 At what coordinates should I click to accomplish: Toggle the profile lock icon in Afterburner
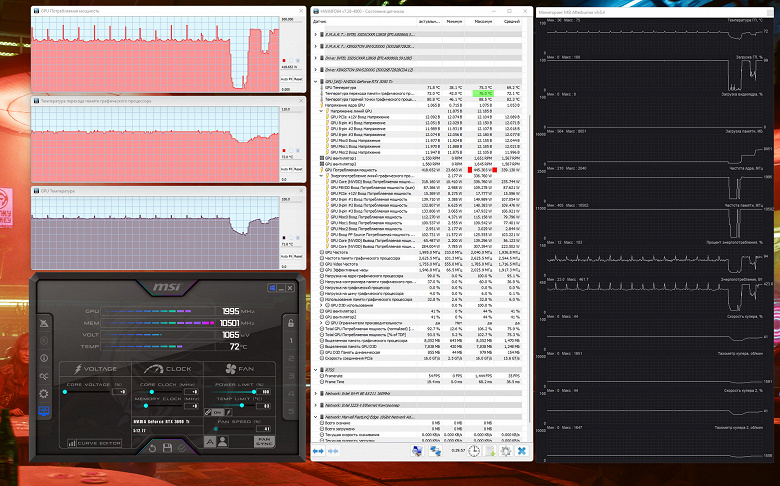tap(291, 323)
